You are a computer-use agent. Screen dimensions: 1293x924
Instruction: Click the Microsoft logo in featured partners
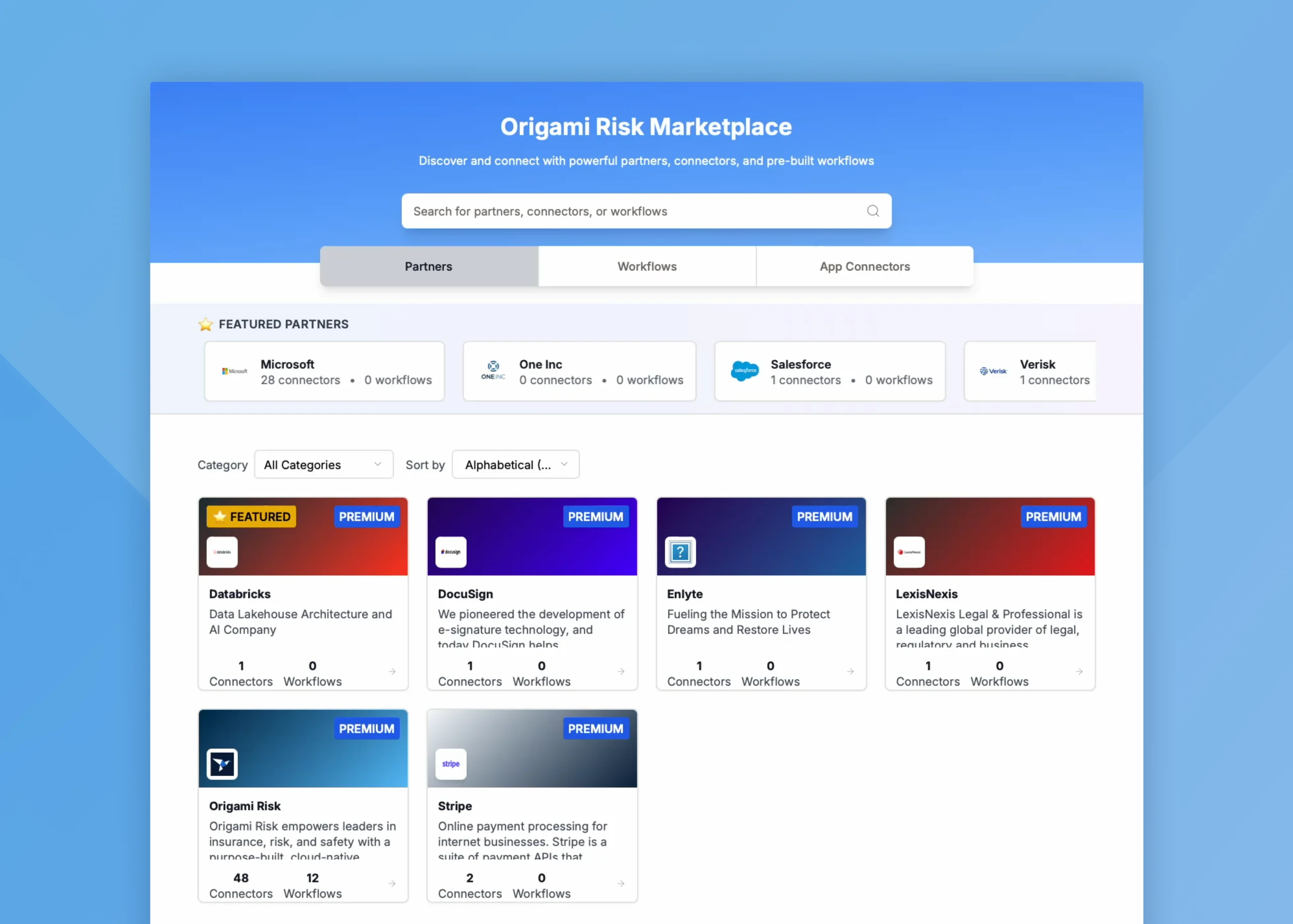pyautogui.click(x=234, y=371)
